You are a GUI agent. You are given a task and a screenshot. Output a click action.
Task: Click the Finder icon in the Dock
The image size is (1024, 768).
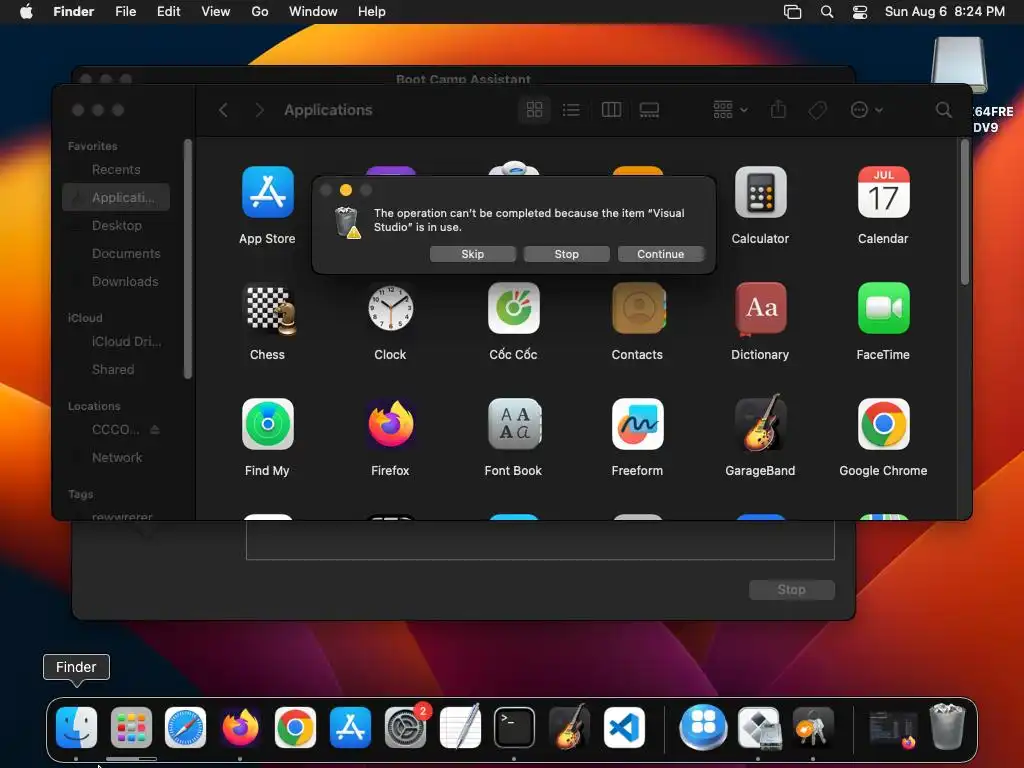tap(76, 728)
